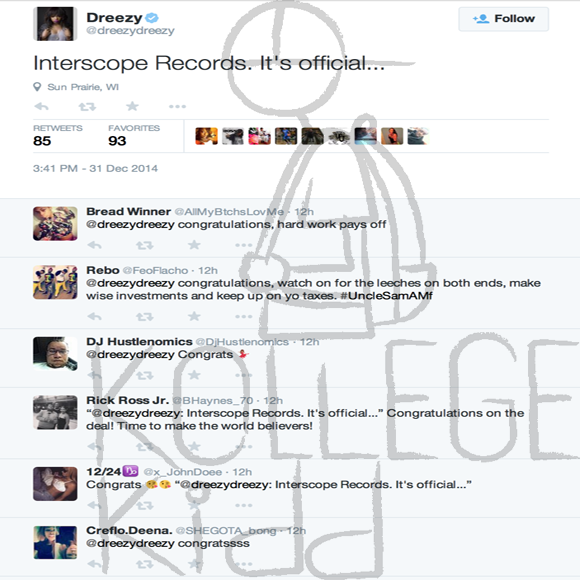Image resolution: width=580 pixels, height=580 pixels.
Task: Favorite Dreezy's main tweet with star
Action: coord(132,107)
